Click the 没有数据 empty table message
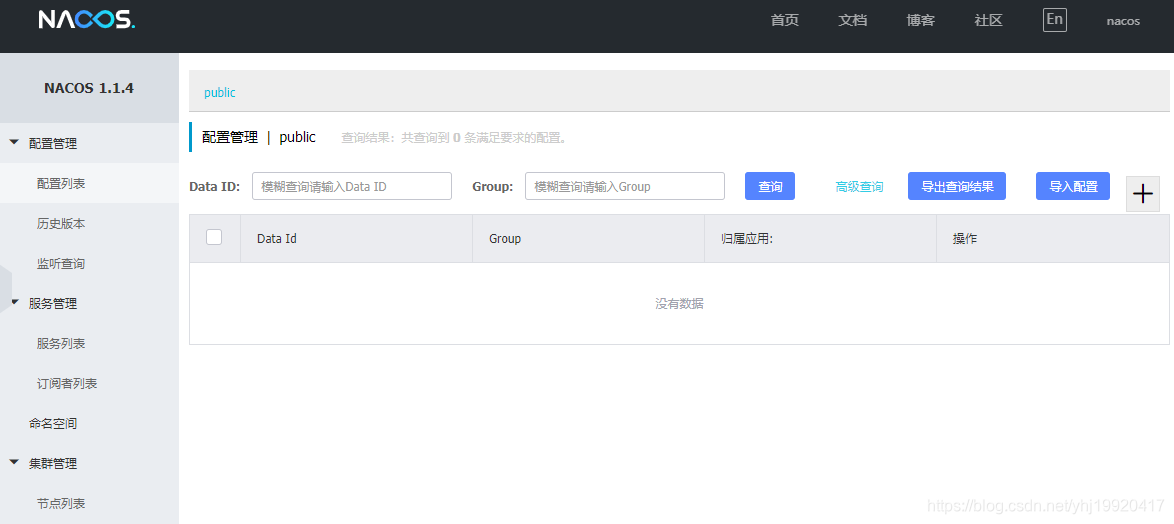1174x524 pixels. point(679,304)
